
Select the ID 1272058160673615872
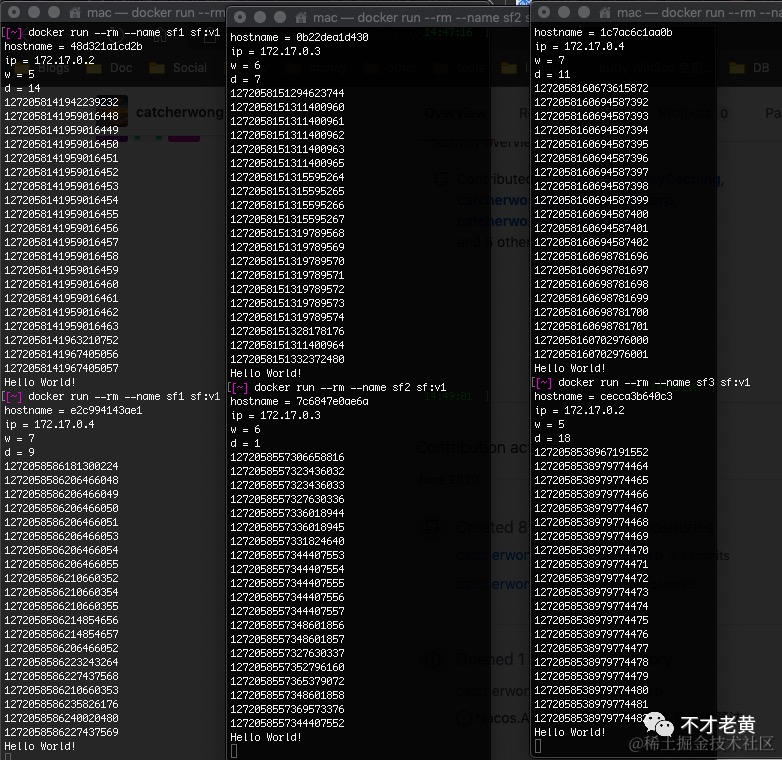pyautogui.click(x=591, y=88)
